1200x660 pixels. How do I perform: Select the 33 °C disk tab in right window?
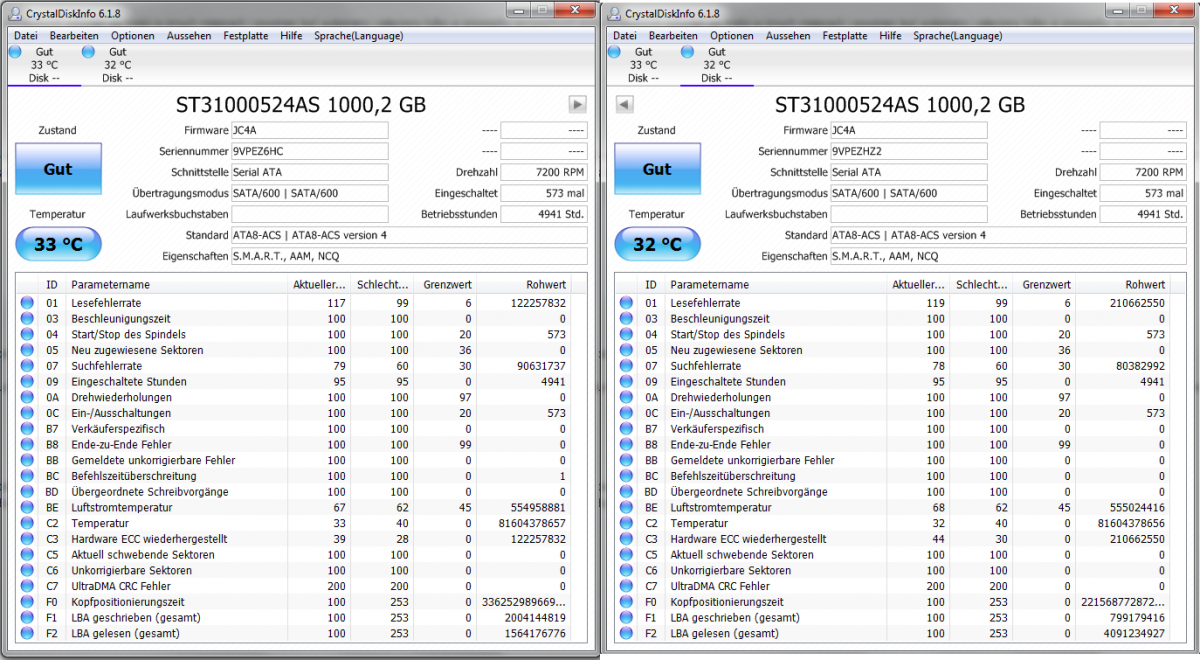click(x=643, y=64)
